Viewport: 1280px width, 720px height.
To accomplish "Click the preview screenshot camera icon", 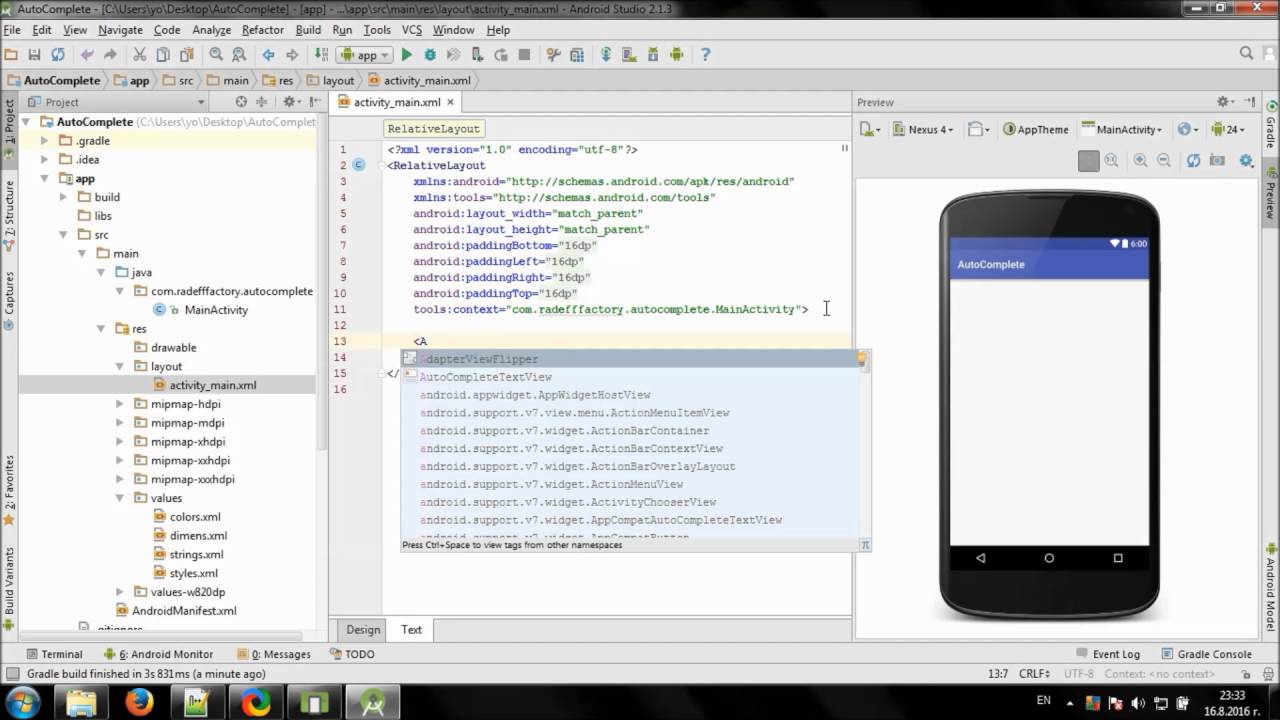I will tap(1217, 160).
